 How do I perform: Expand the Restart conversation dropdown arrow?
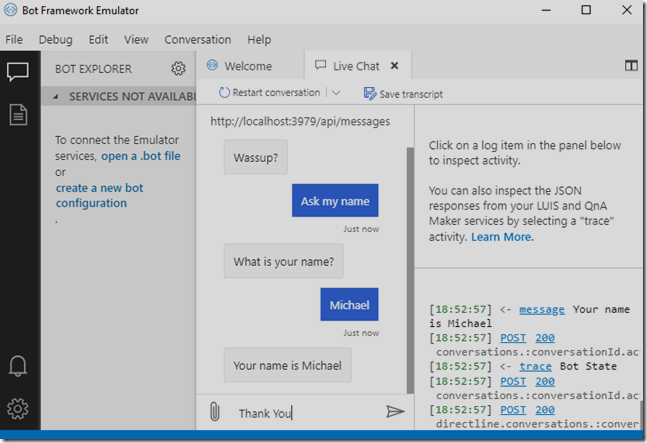point(336,93)
